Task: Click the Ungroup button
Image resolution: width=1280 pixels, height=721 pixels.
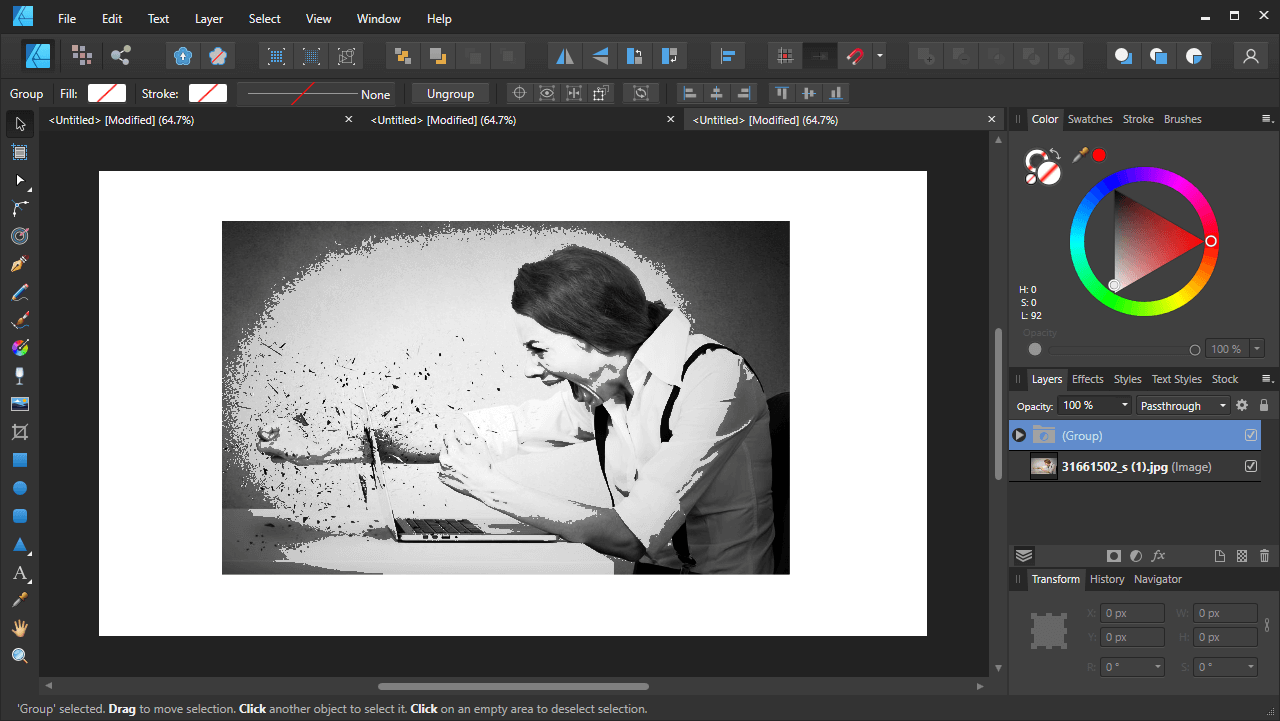Action: (x=450, y=94)
